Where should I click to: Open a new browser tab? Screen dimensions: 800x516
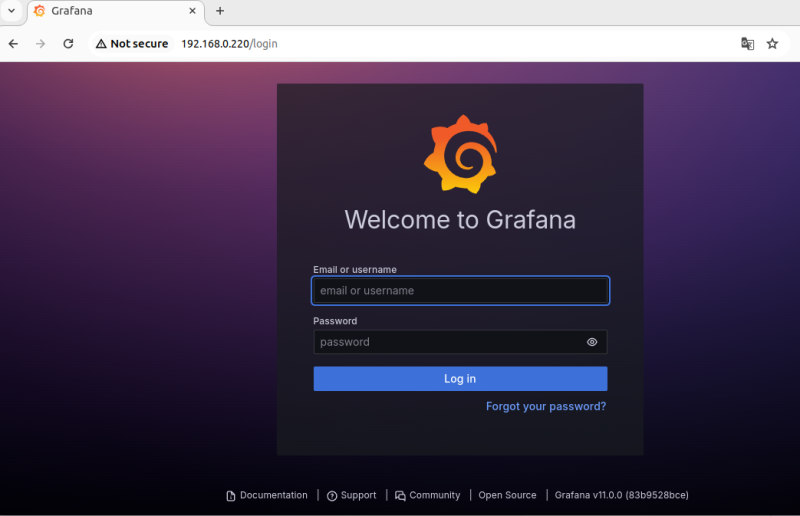220,11
